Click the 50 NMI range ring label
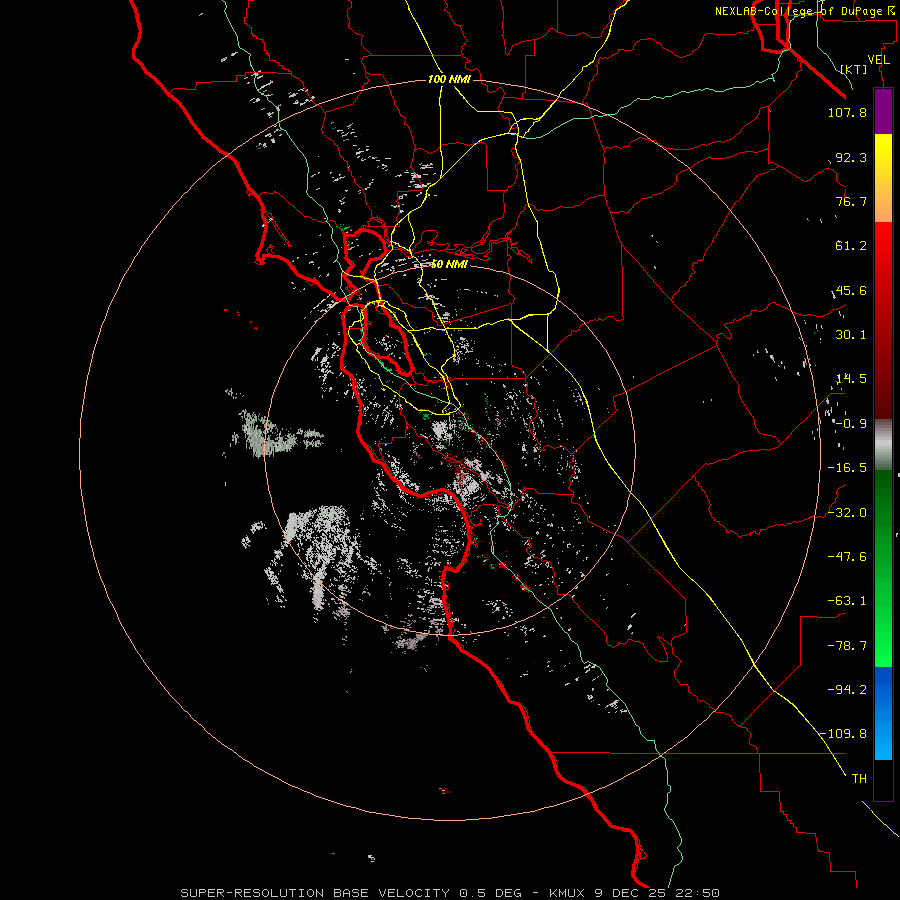 coord(449,264)
